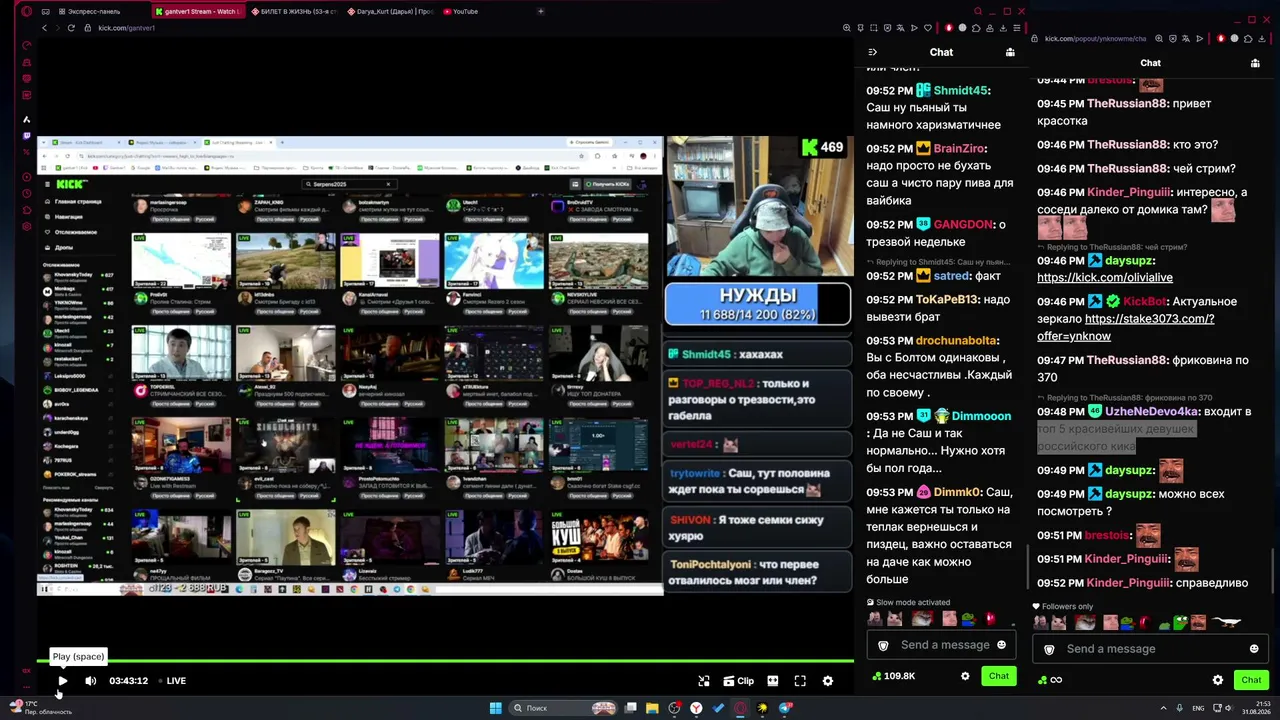
Task: Toggle theater mode in the player
Action: pyautogui.click(x=773, y=681)
